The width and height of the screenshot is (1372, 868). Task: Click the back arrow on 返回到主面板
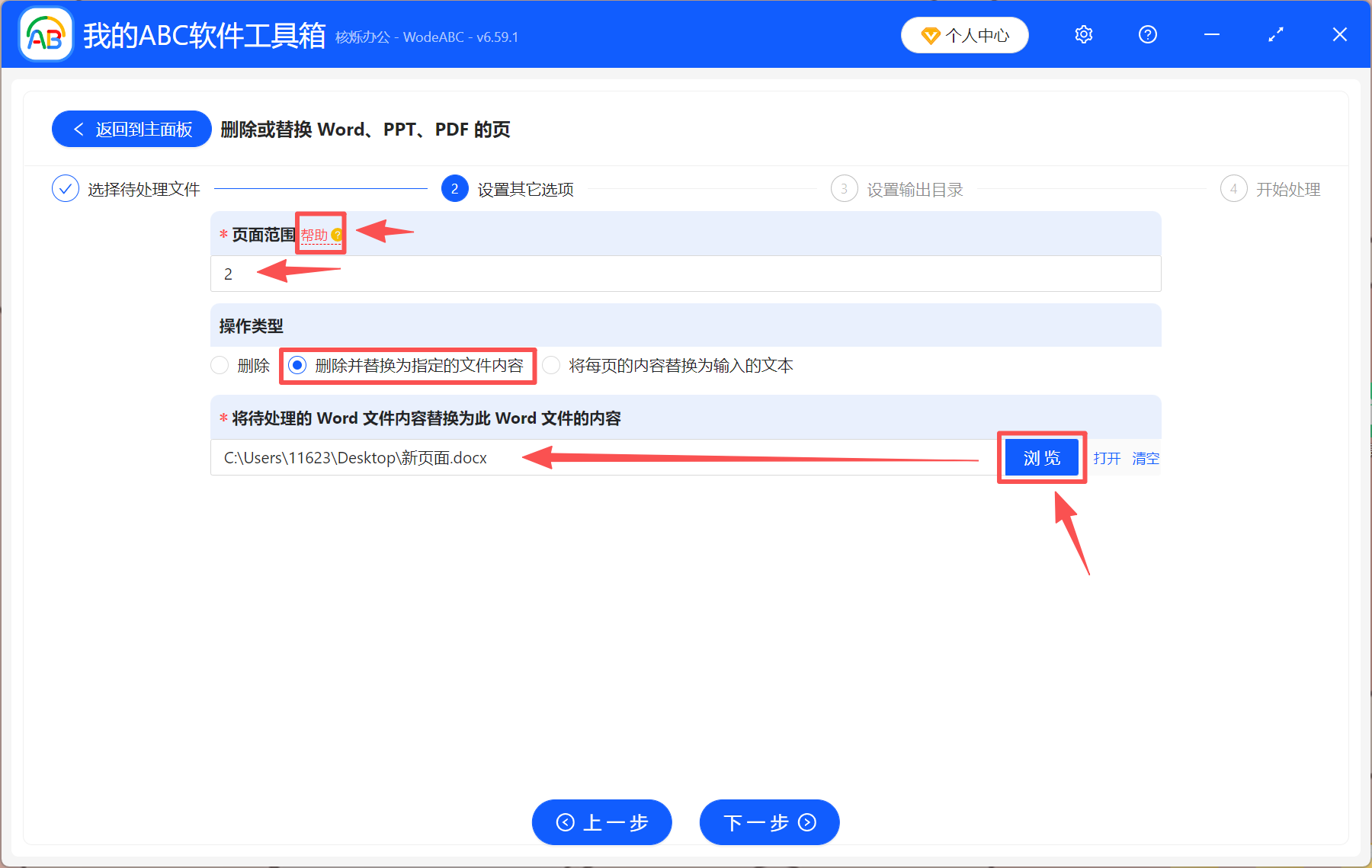pyautogui.click(x=79, y=129)
